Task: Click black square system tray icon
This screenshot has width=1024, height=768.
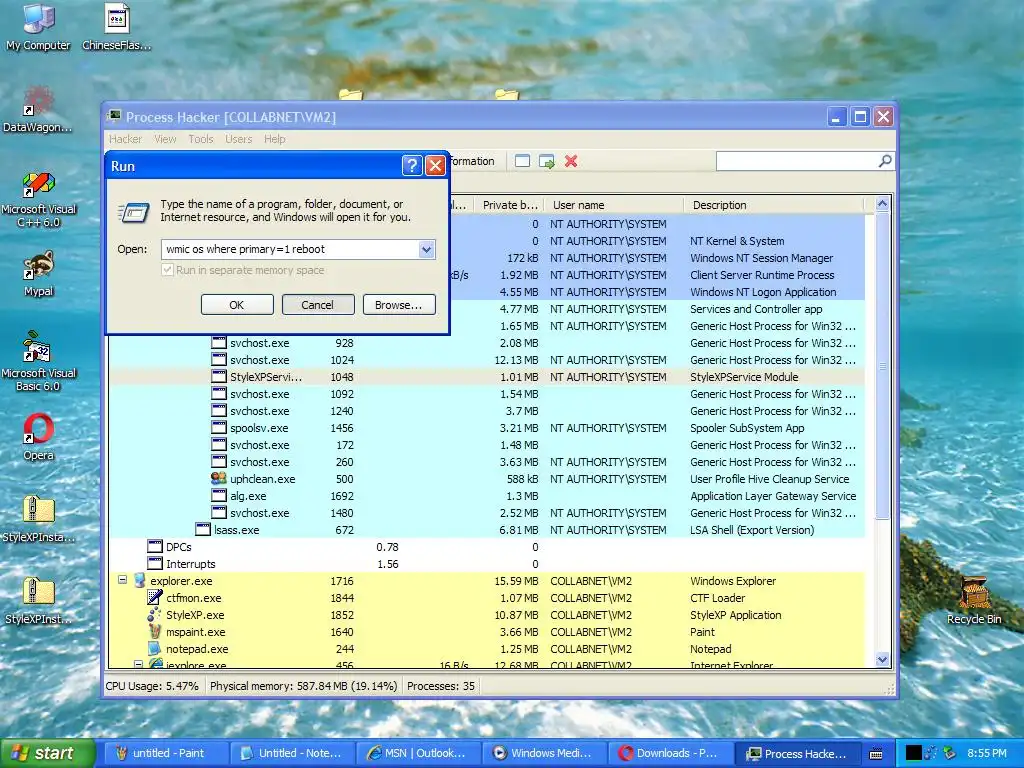Action: point(914,753)
